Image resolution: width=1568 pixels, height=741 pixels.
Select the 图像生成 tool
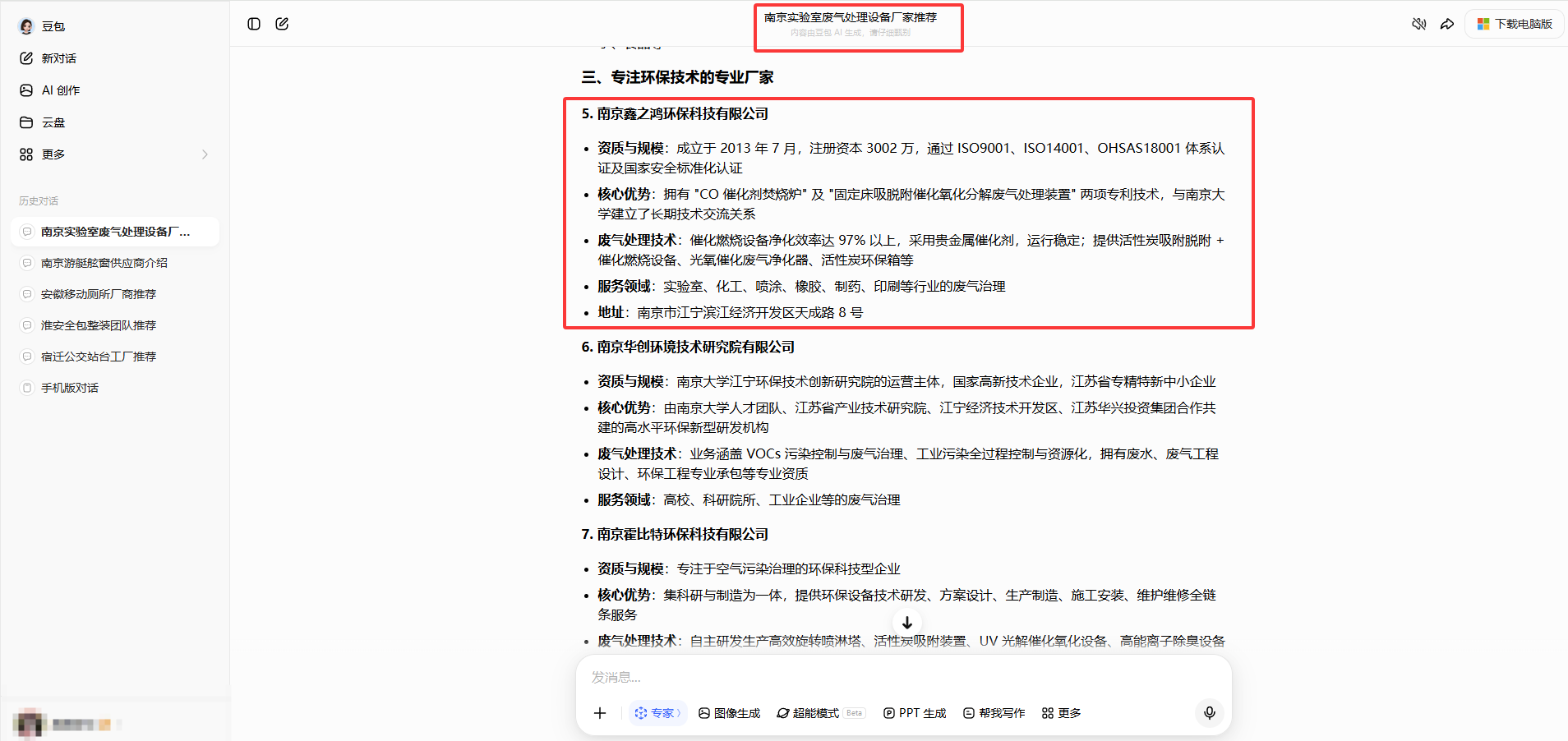pos(729,713)
